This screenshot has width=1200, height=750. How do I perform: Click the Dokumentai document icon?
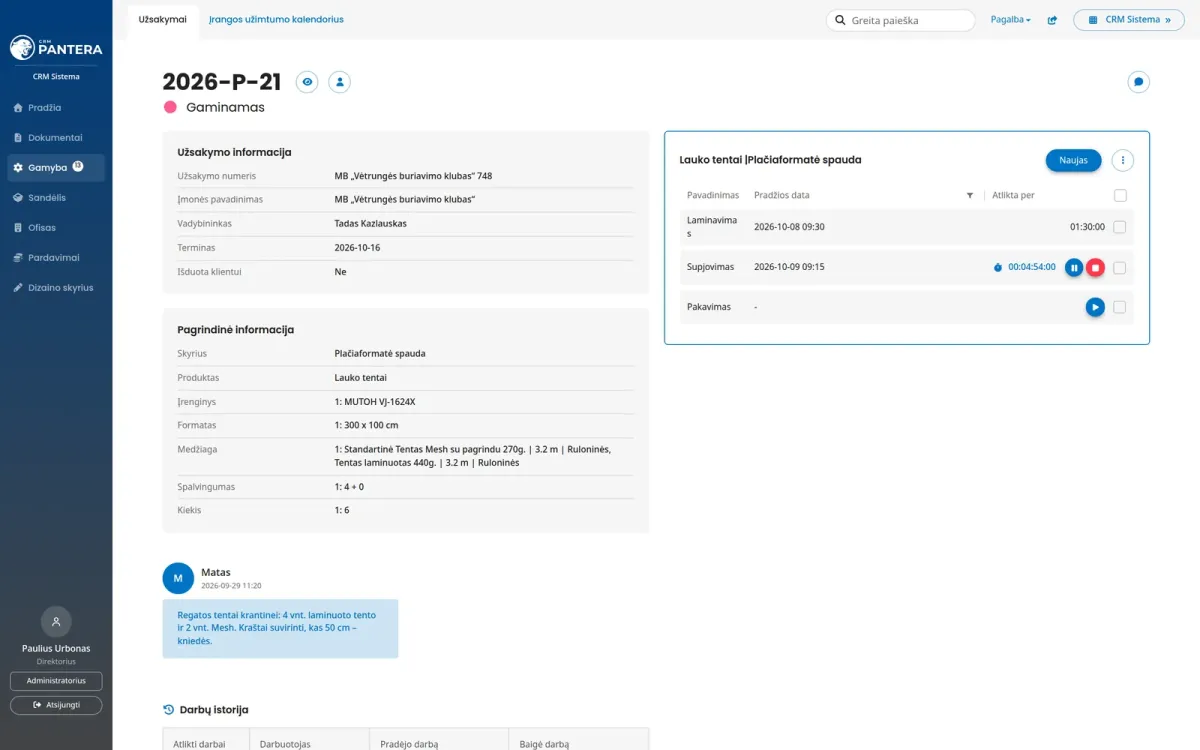point(18,138)
